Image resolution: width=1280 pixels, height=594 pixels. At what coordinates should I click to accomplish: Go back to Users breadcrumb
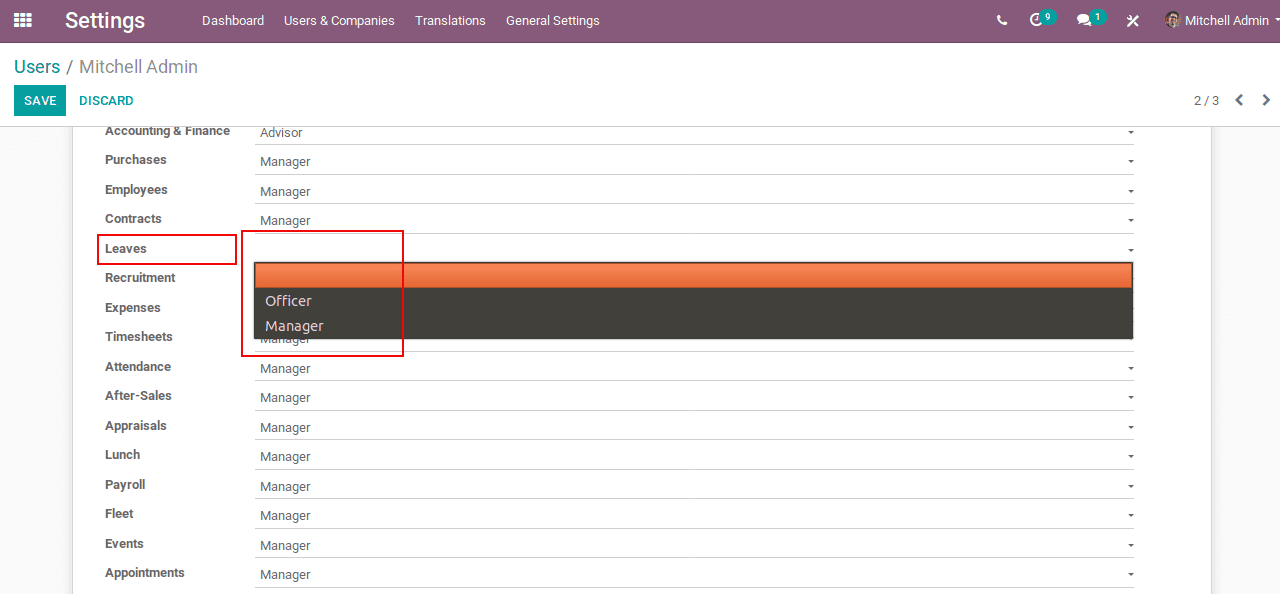[37, 67]
